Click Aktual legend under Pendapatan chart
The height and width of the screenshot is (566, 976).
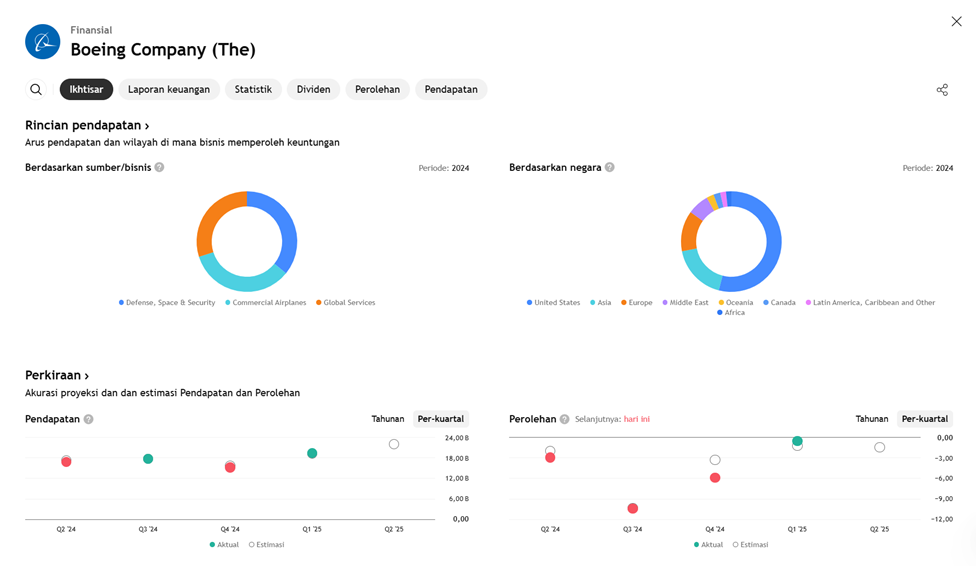coord(224,545)
